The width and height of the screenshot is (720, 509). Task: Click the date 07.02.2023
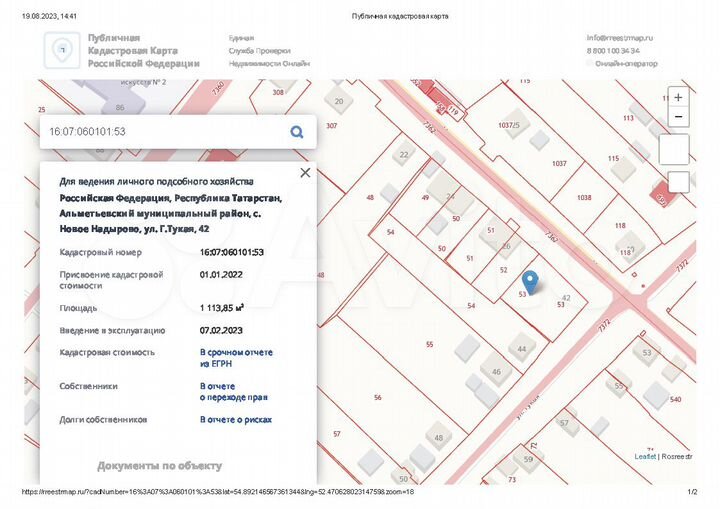tap(221, 330)
